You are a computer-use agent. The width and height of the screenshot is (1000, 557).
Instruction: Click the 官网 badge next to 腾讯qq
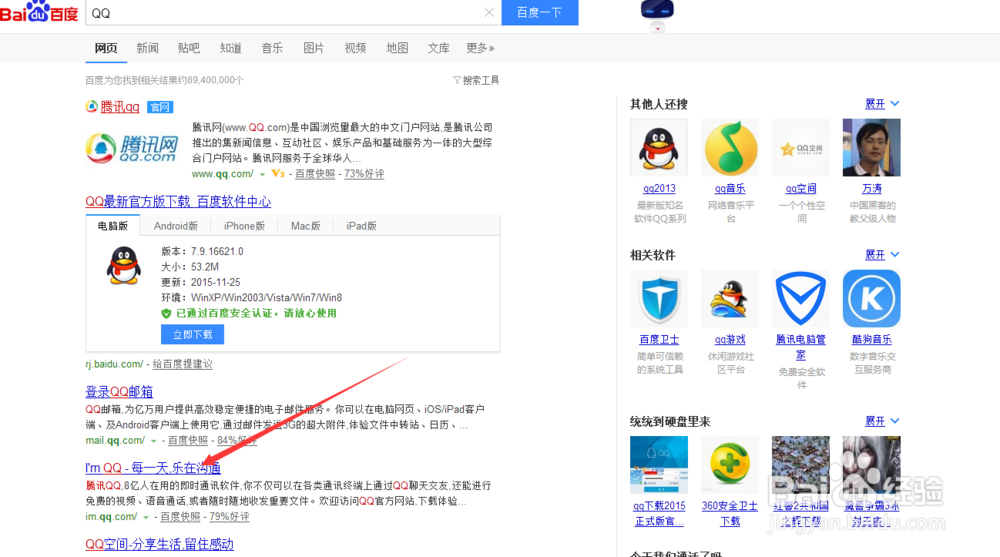160,107
